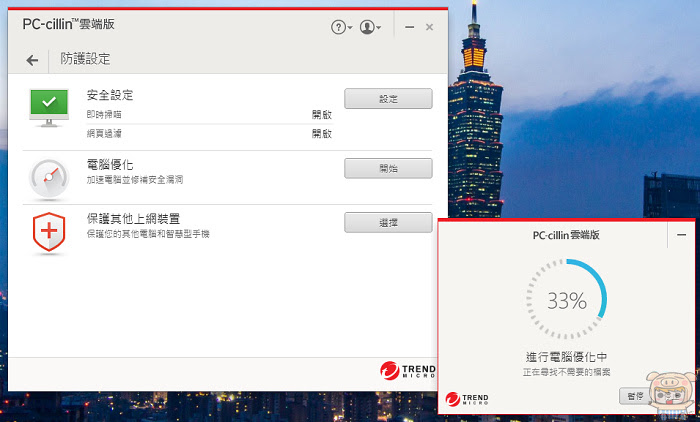This screenshot has height=422, width=700.
Task: Open the user account dropdown
Action: pos(370,27)
